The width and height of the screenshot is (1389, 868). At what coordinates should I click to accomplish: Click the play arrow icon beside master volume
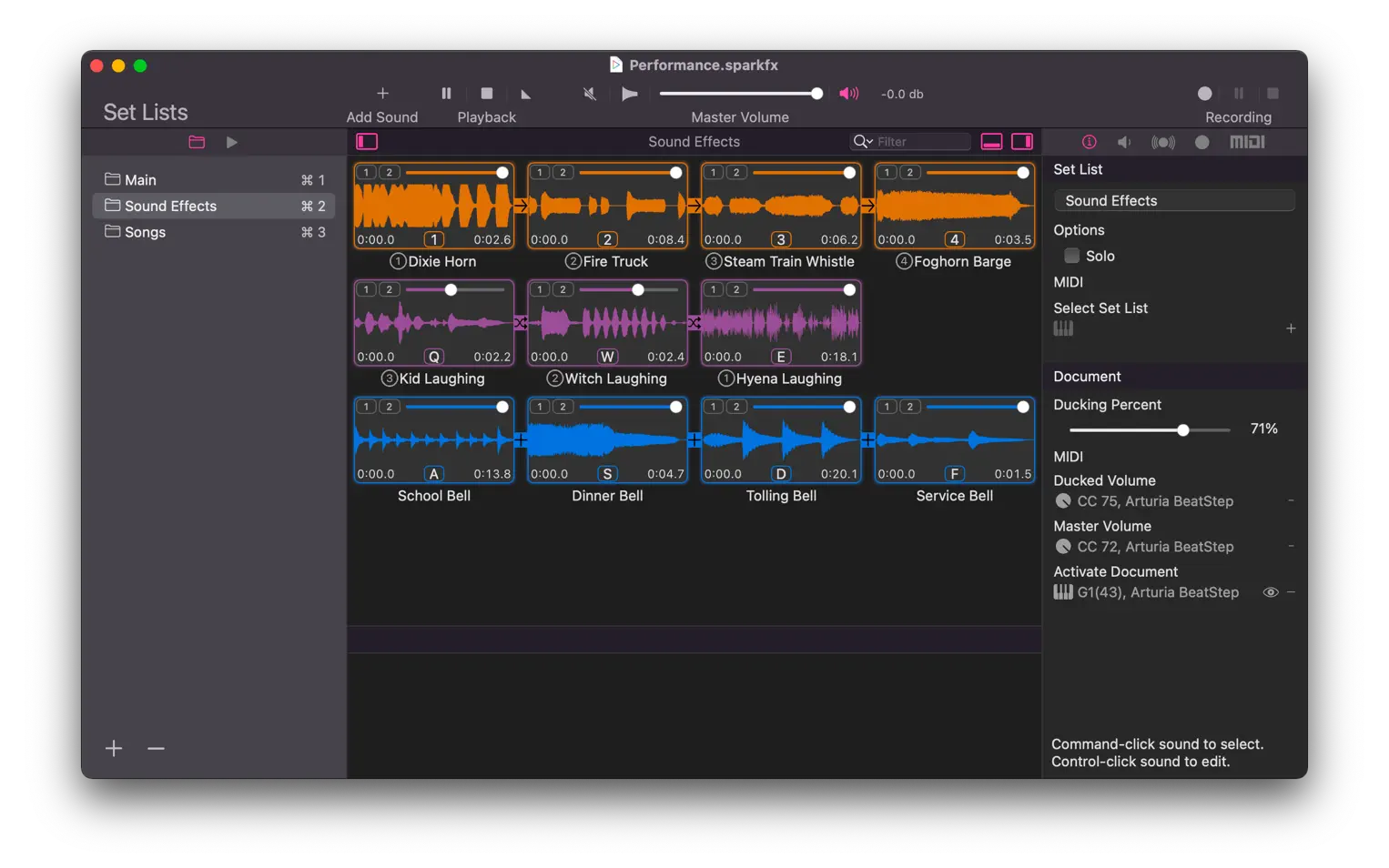[x=629, y=94]
